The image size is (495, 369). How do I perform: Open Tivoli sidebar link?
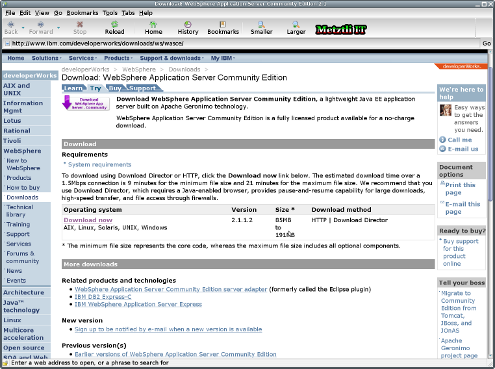pos(12,141)
